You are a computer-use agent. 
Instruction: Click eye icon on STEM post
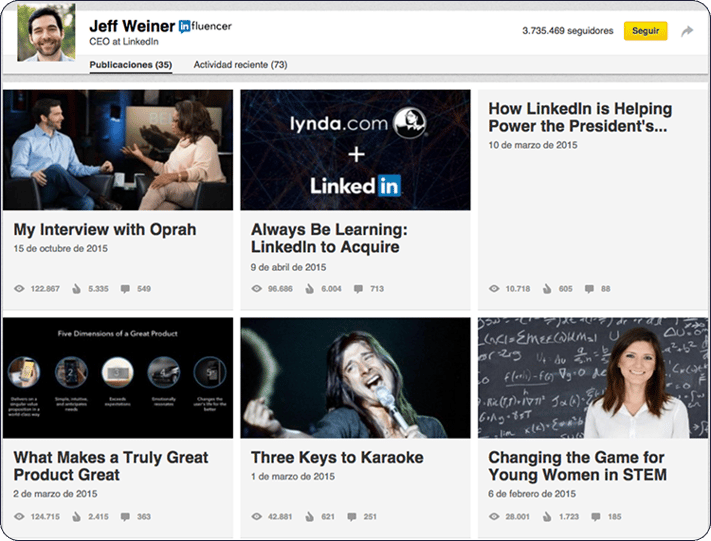[494, 517]
